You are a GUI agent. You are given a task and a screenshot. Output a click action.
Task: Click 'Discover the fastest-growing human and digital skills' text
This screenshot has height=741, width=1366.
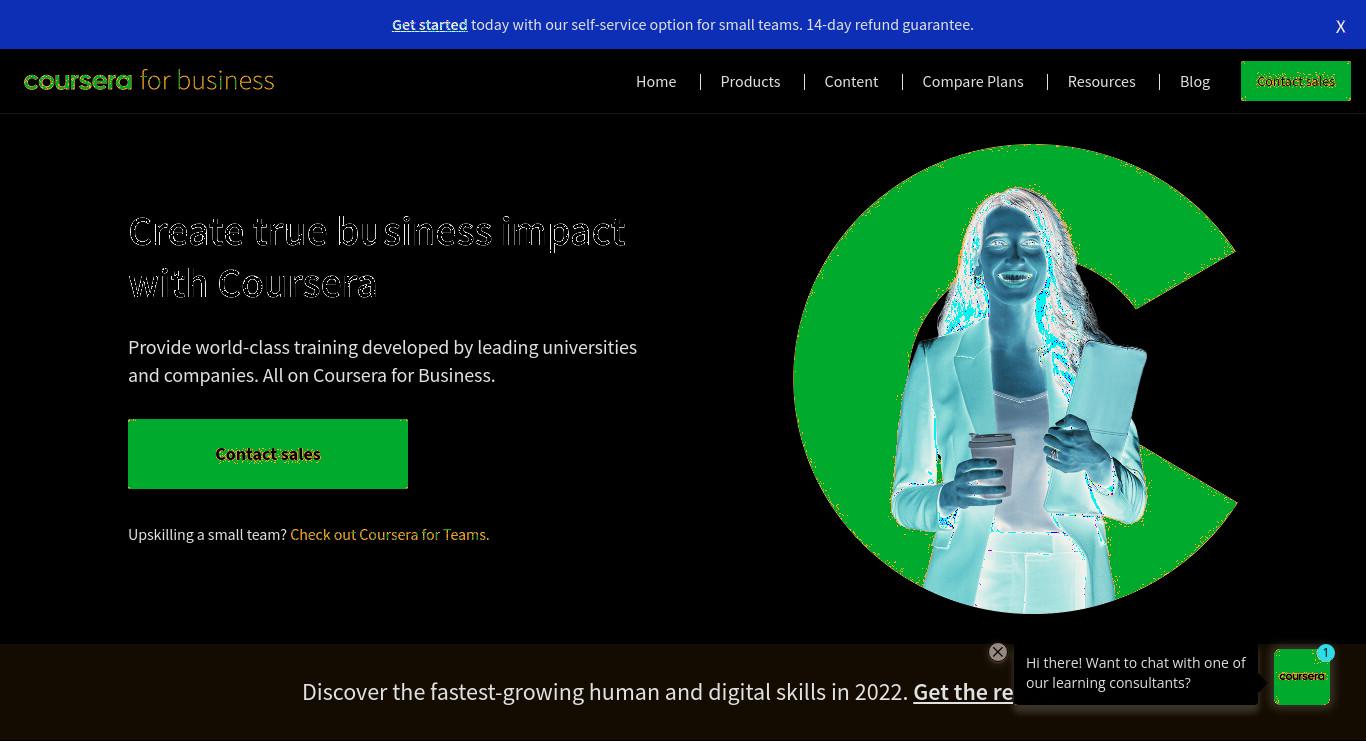tap(605, 692)
